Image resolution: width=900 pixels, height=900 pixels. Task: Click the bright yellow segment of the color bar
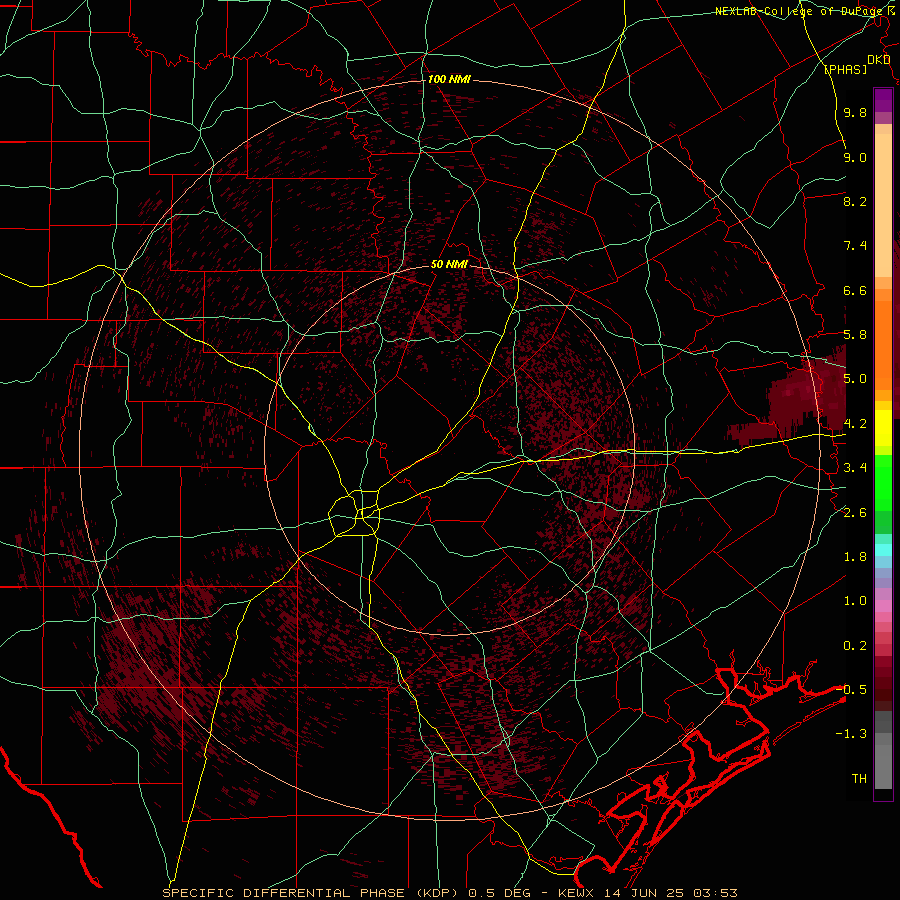[883, 428]
